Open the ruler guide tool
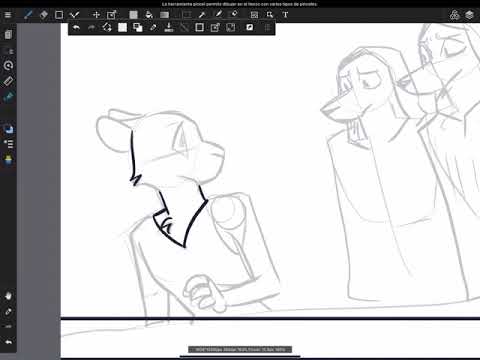This screenshot has width=480, height=360. (8, 81)
